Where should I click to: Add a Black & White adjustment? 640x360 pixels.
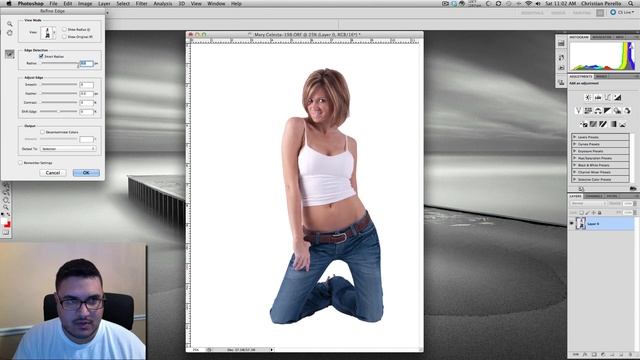click(x=608, y=111)
